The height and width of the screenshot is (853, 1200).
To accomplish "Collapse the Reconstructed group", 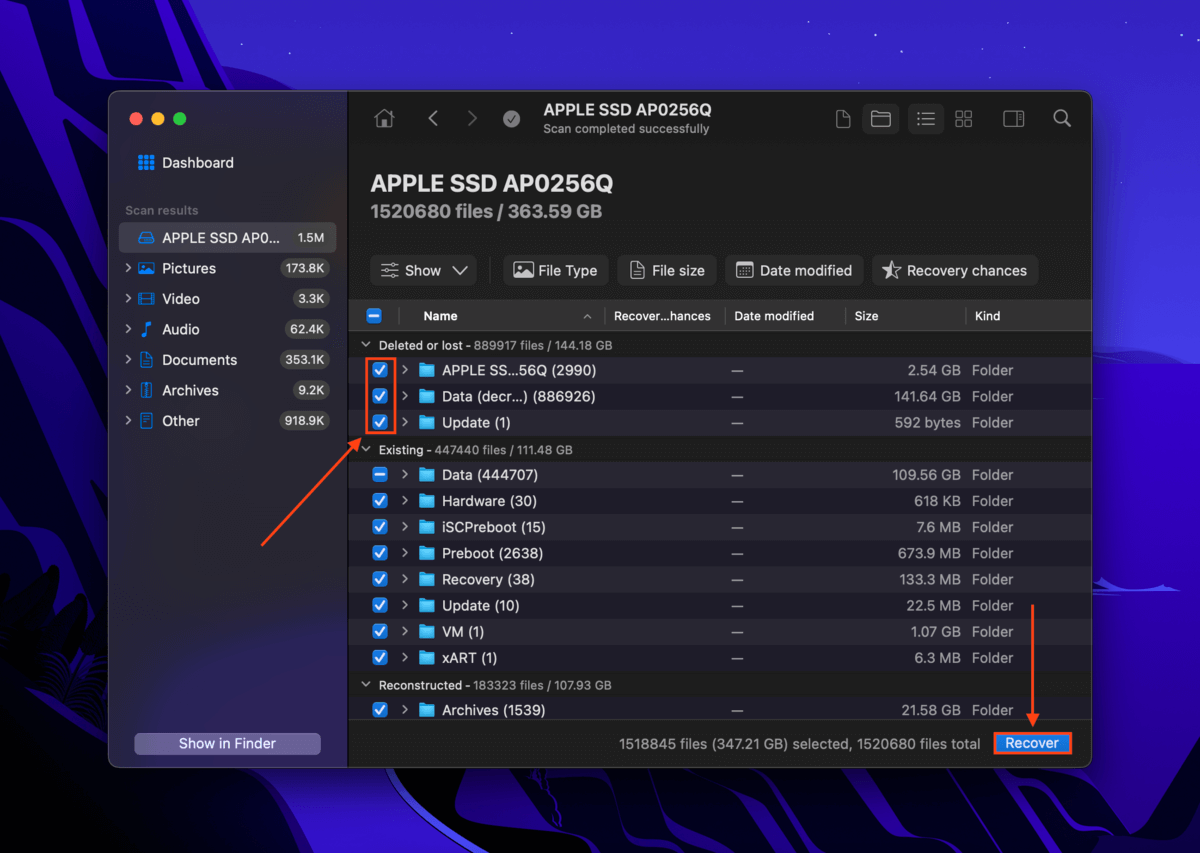I will (x=366, y=685).
